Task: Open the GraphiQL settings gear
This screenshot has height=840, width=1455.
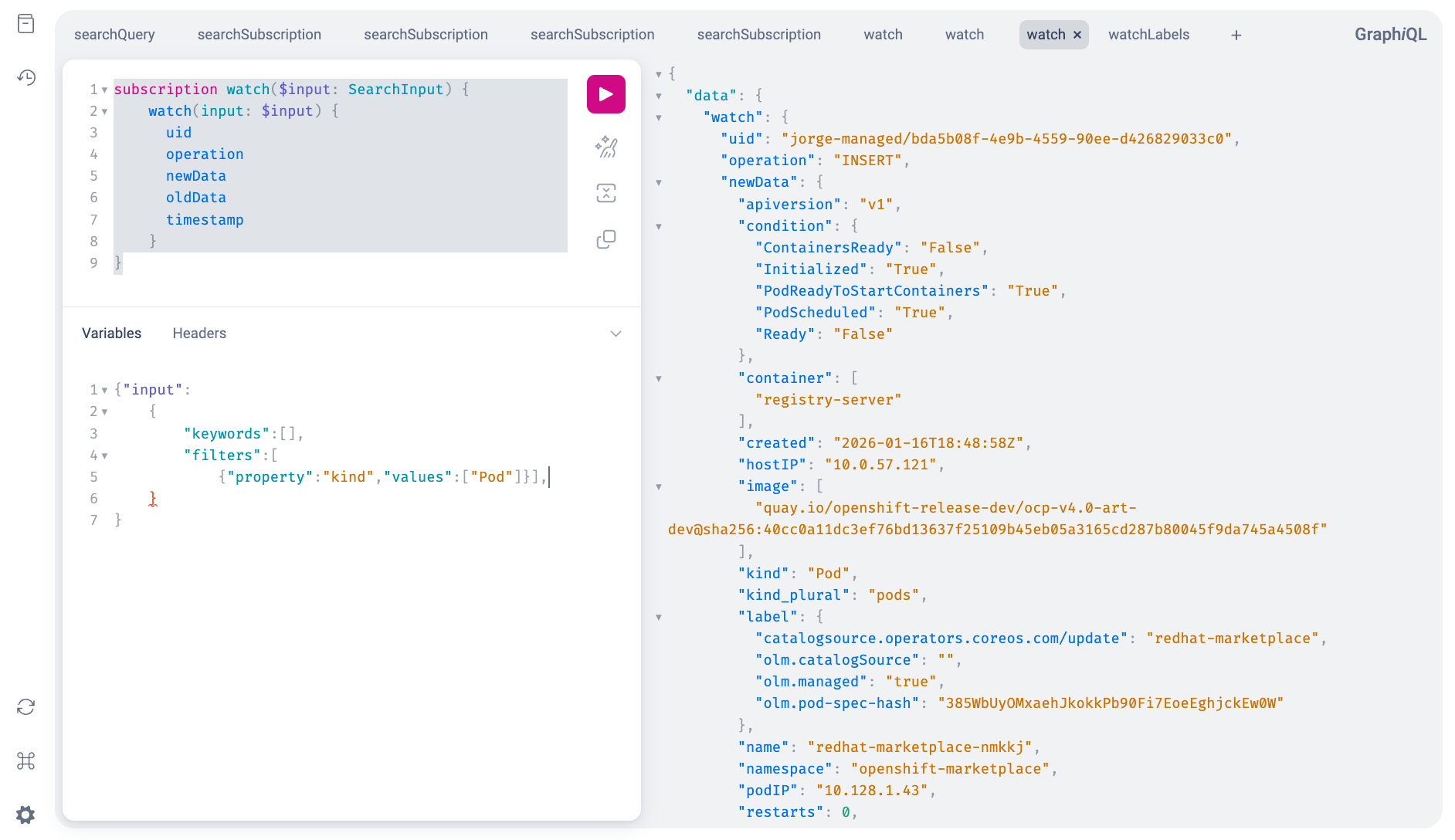Action: pos(25,815)
